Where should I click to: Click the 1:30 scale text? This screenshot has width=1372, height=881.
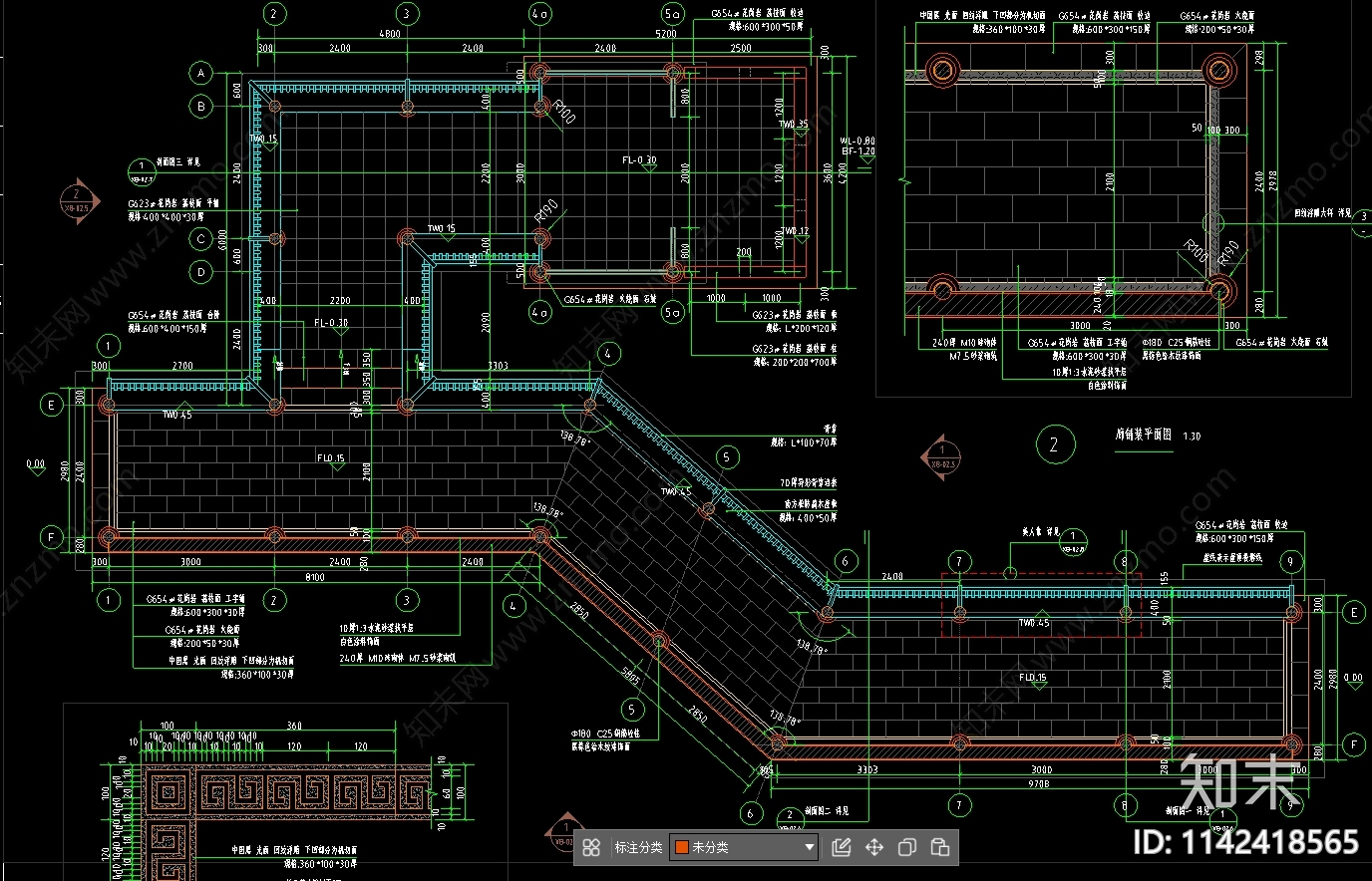coord(1192,437)
